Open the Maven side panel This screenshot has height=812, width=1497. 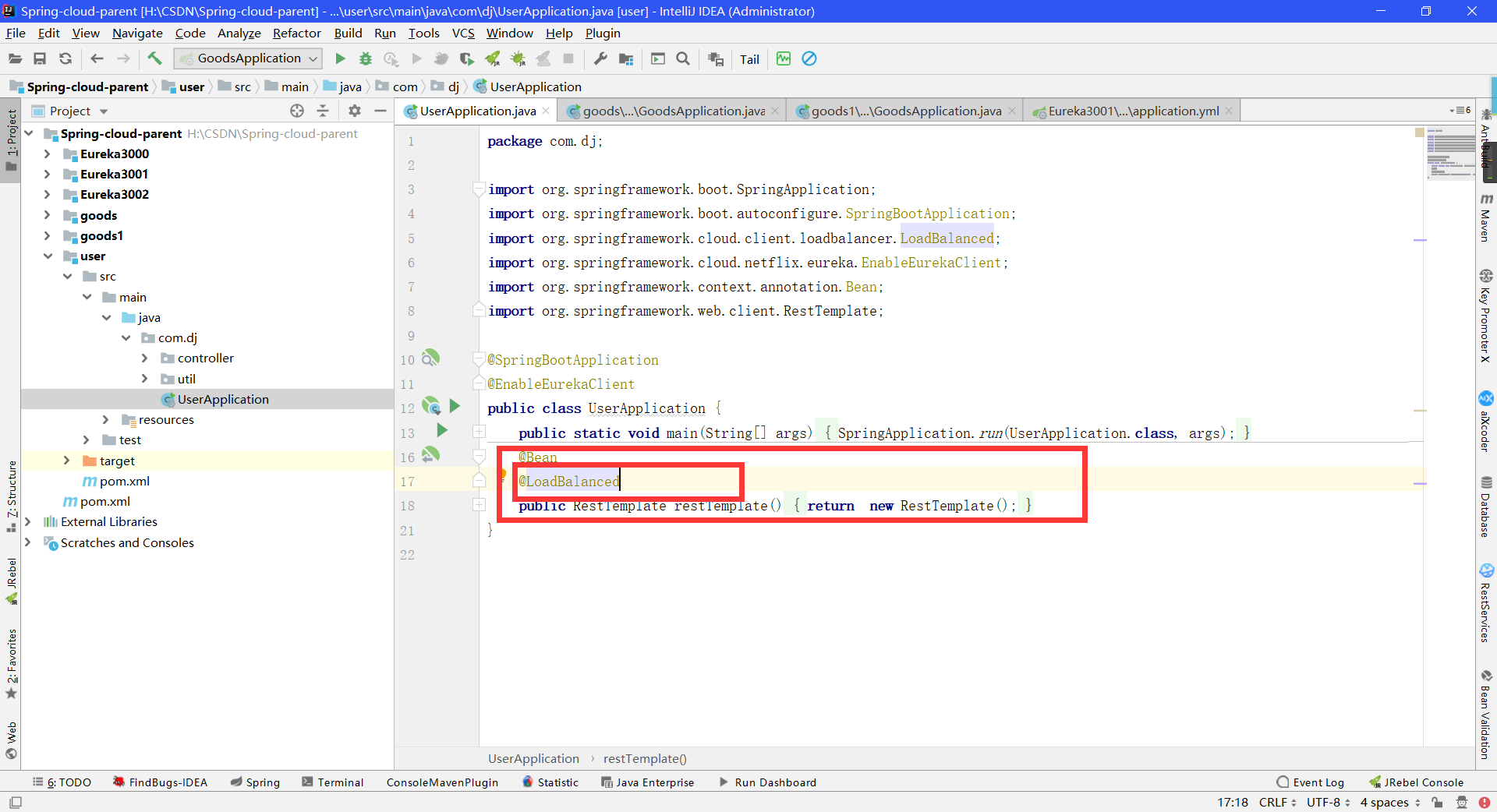tap(1486, 218)
